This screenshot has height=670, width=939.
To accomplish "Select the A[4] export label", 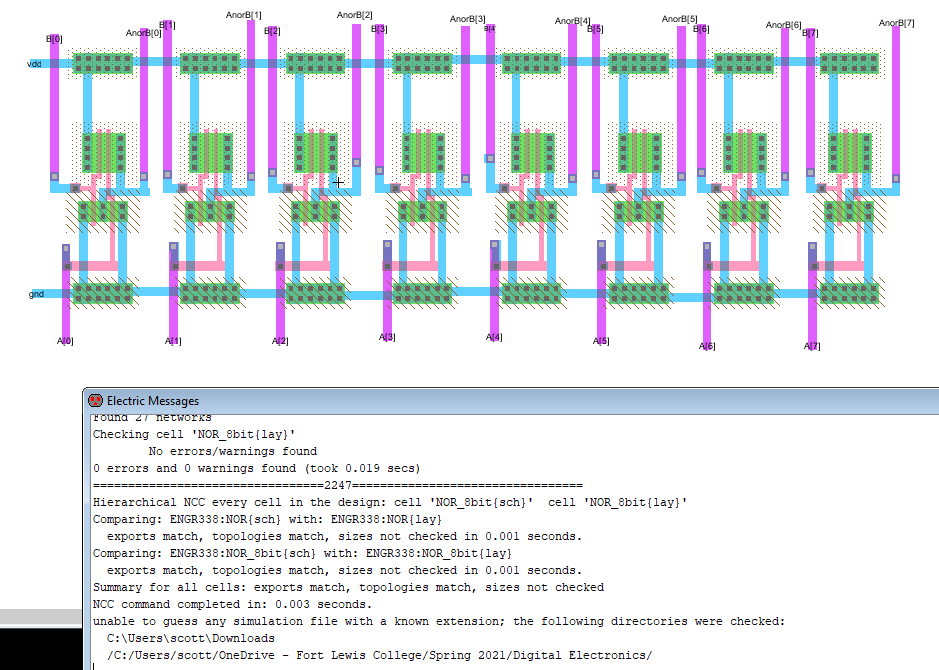I will [494, 337].
